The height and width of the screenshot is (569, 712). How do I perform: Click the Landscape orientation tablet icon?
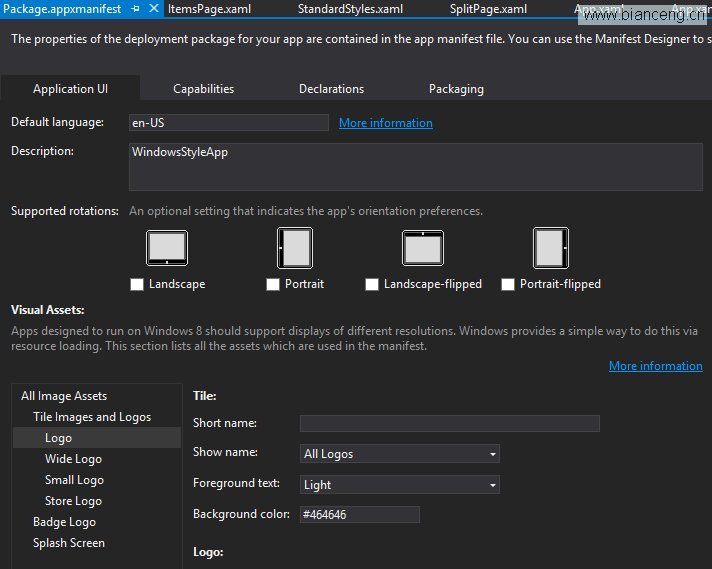[x=167, y=248]
